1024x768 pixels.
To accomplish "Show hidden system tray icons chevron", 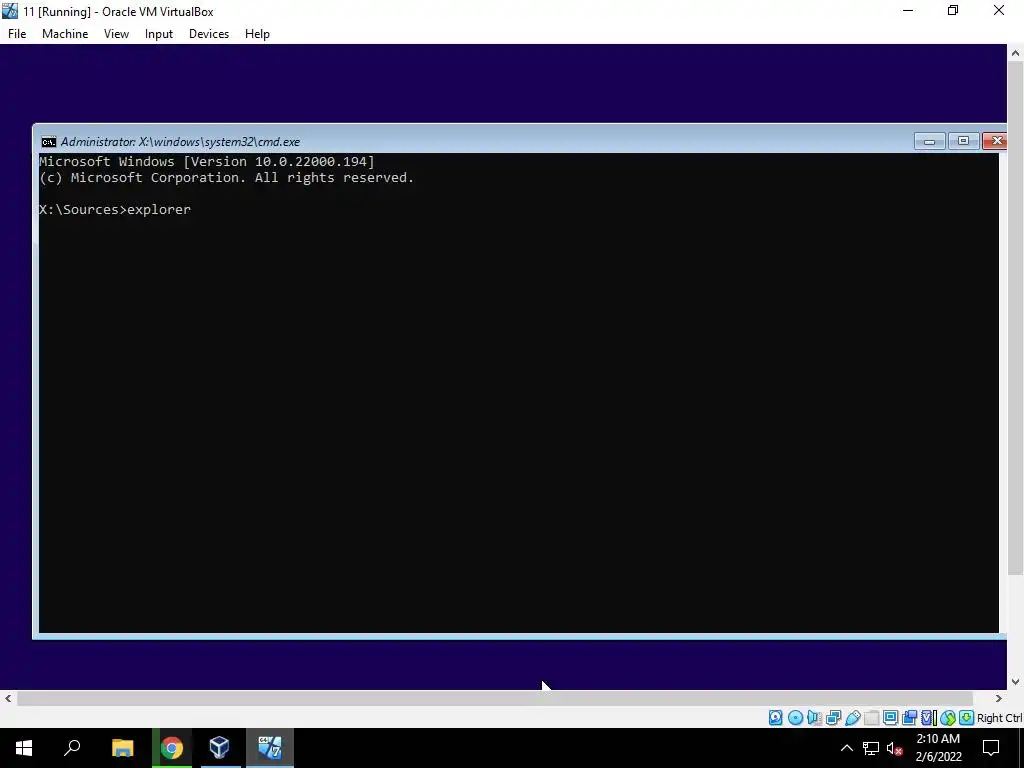I will coord(846,748).
